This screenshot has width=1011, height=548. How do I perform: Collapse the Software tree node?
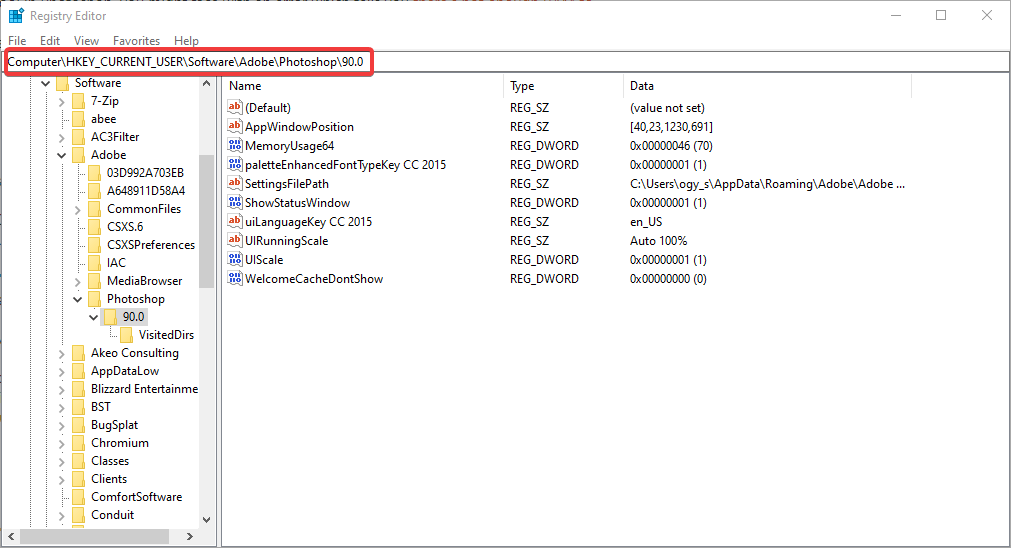[x=45, y=83]
